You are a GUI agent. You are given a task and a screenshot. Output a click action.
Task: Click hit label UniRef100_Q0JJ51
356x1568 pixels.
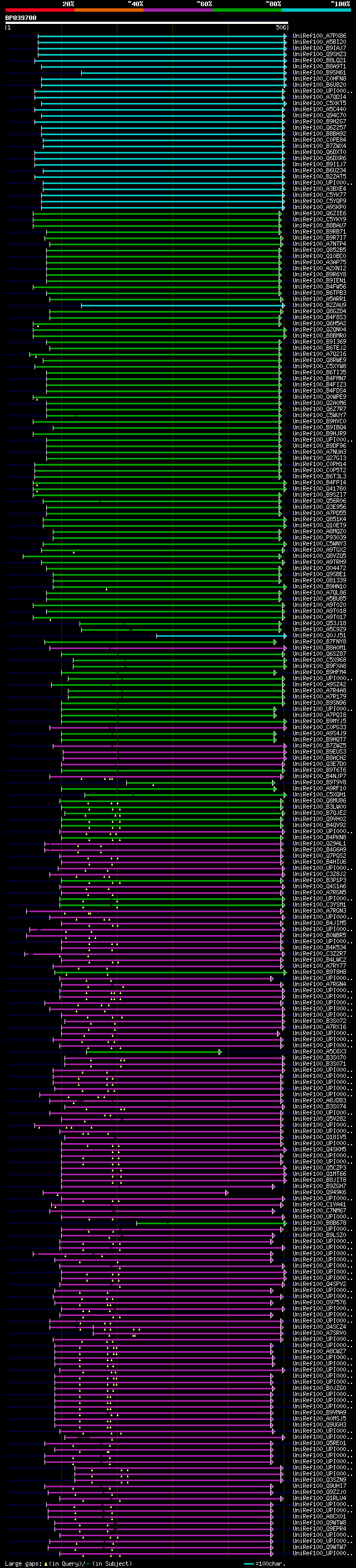point(319,636)
